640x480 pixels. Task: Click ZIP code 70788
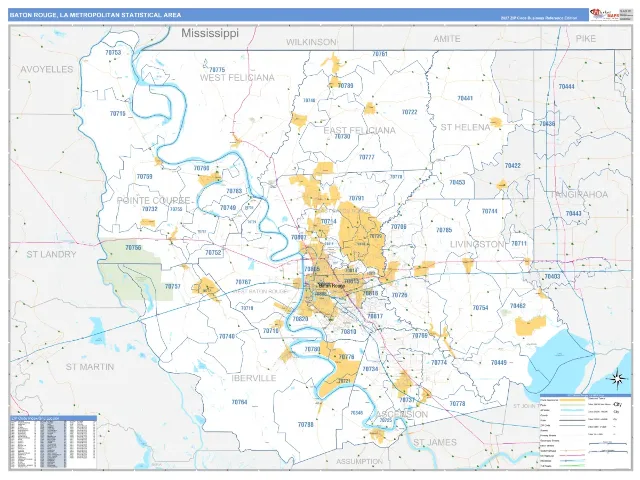click(x=306, y=424)
